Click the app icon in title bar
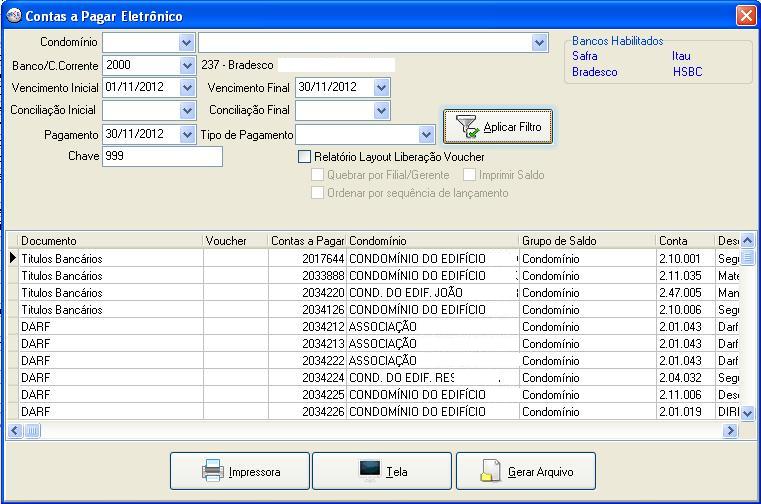Viewport: 761px width, 504px height. [13, 16]
